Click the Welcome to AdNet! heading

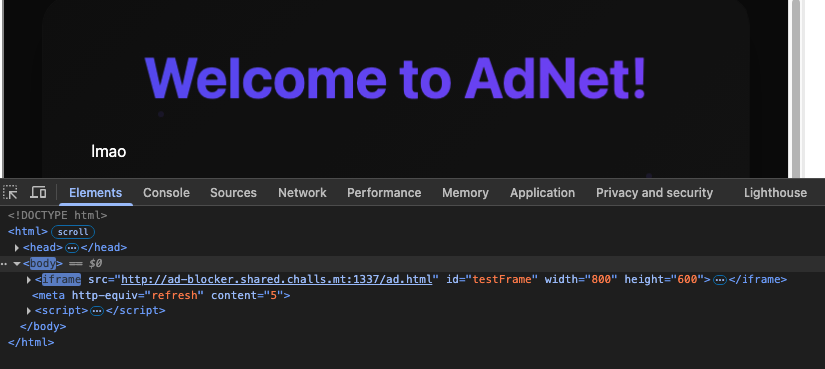396,78
